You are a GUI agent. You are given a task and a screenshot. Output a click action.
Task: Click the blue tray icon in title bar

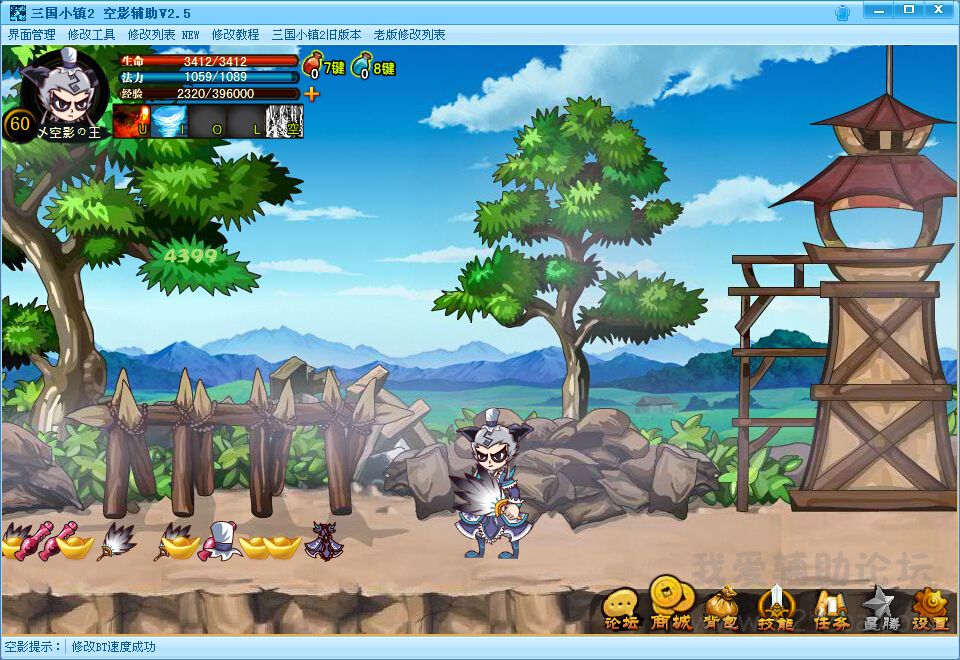tap(843, 12)
